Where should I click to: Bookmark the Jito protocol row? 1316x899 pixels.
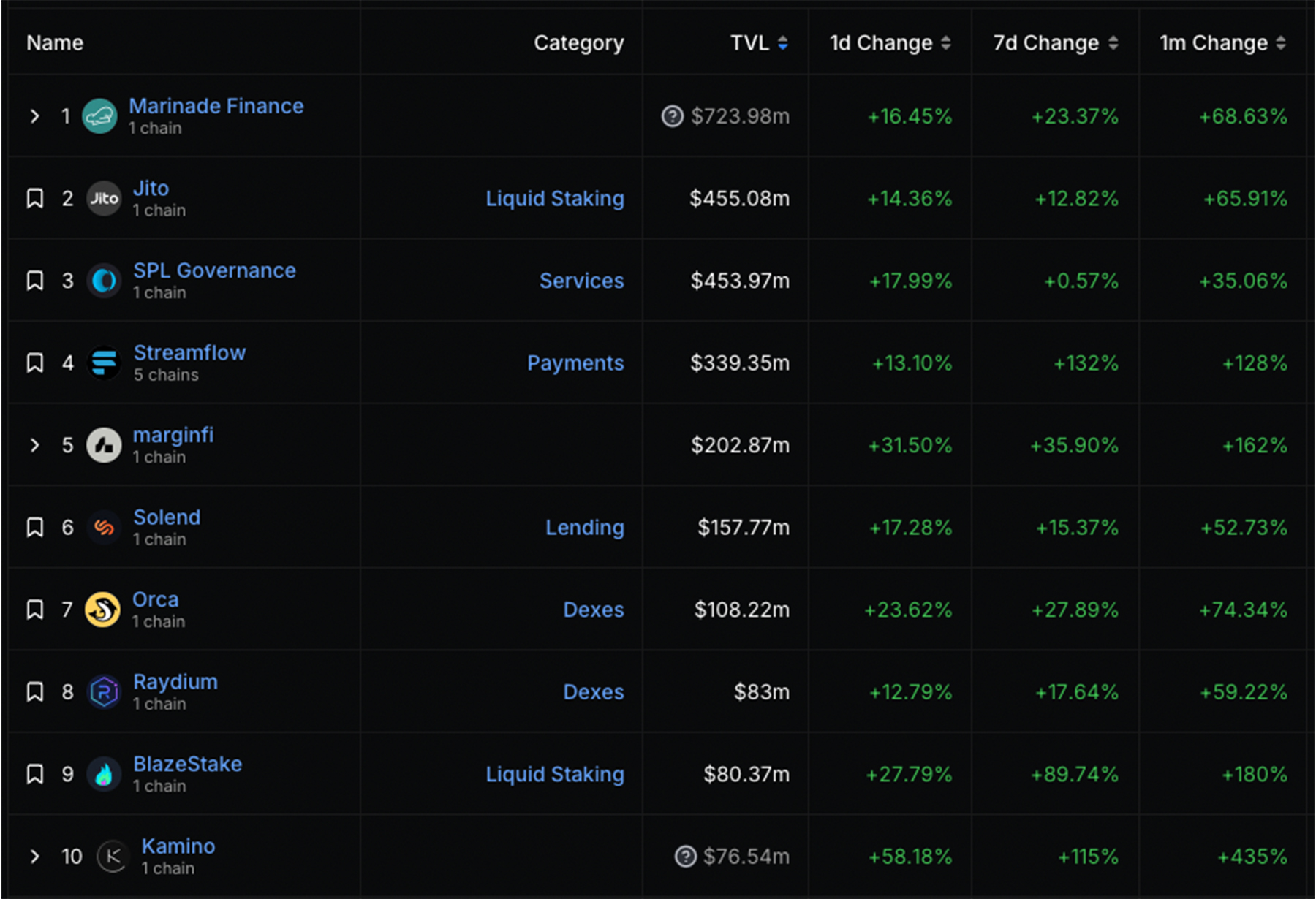click(34, 198)
